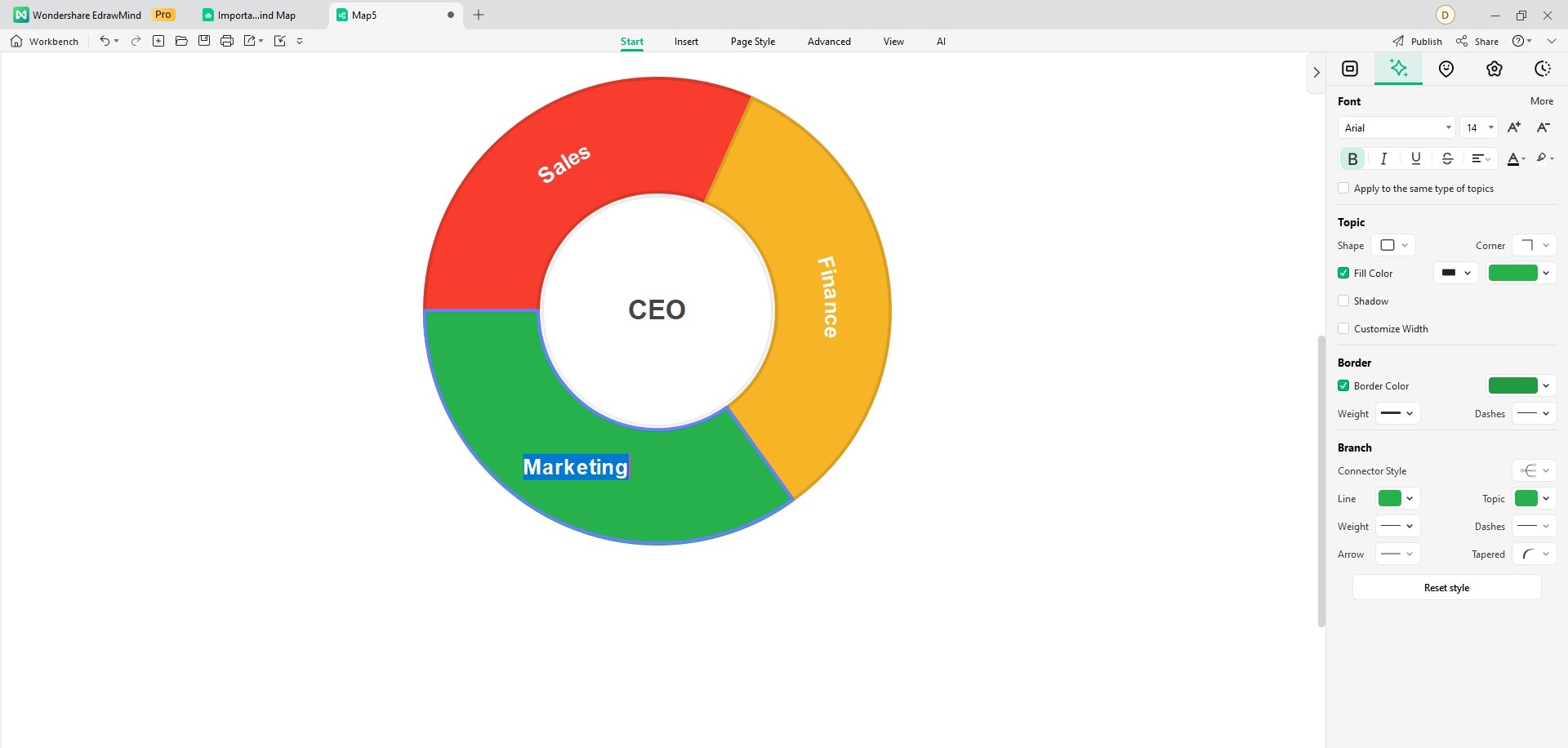Viewport: 1568px width, 748px height.
Task: Create a new file via plus icon
Action: click(x=158, y=41)
